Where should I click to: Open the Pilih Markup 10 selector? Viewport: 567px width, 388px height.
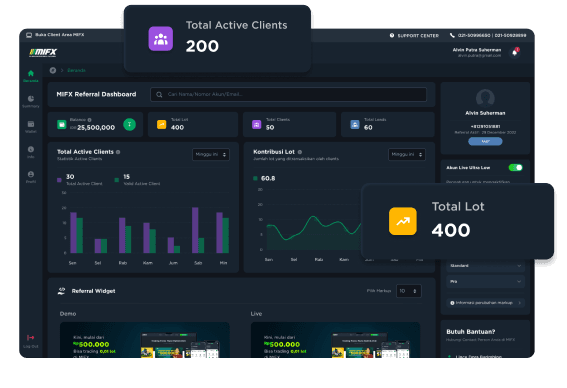click(409, 291)
